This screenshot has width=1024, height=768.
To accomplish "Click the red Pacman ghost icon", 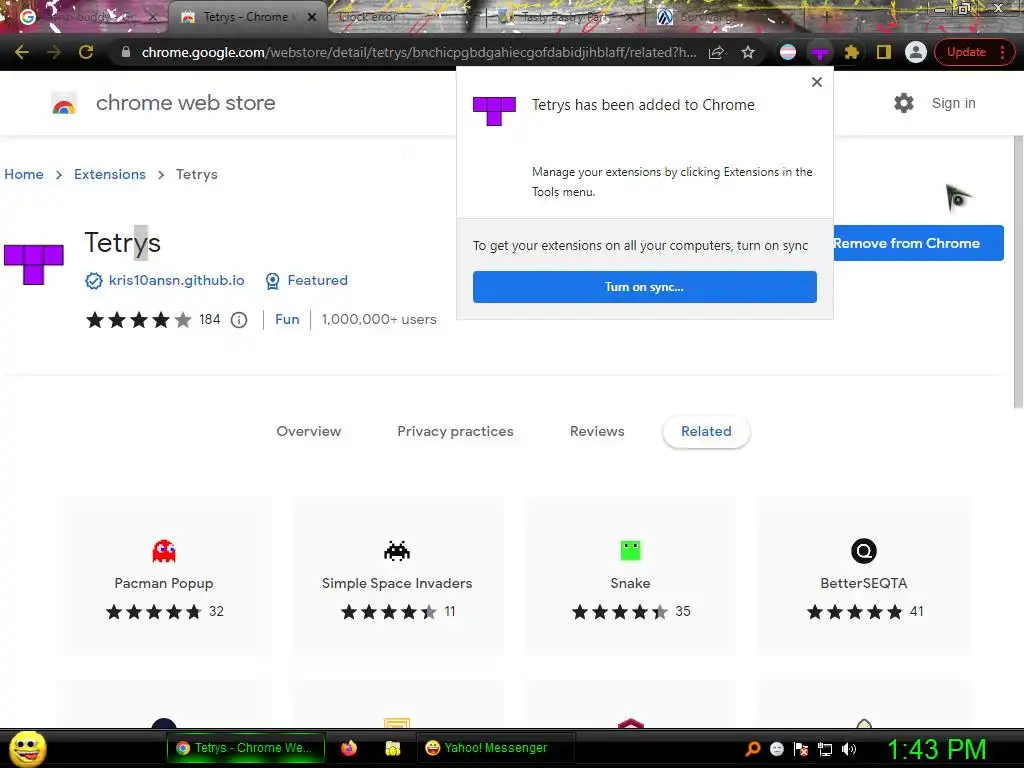I will point(164,551).
